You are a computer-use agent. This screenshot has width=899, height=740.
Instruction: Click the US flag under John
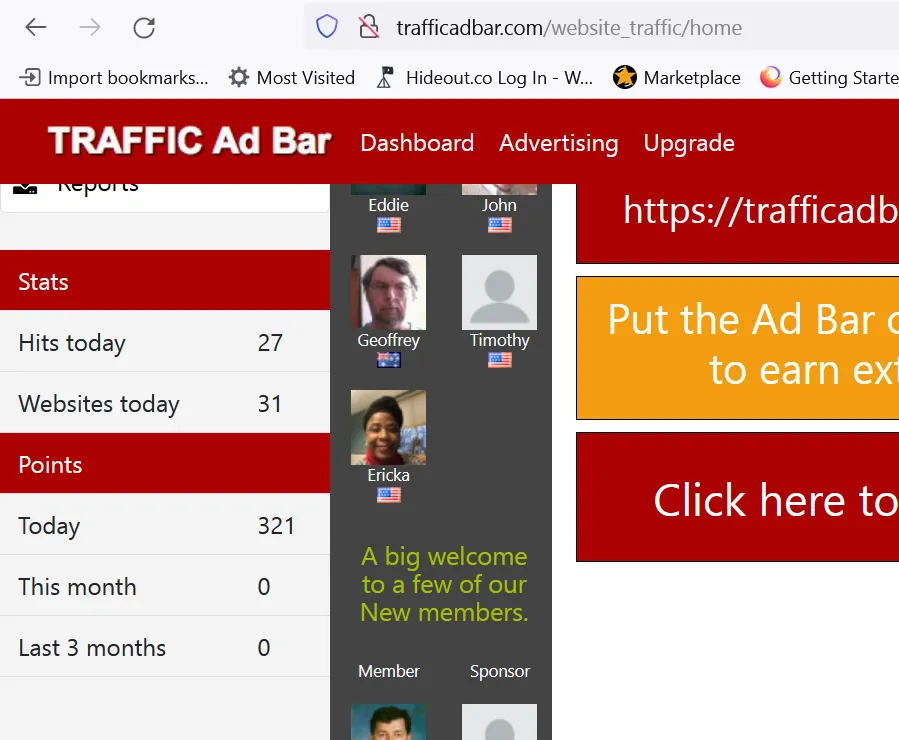point(500,225)
